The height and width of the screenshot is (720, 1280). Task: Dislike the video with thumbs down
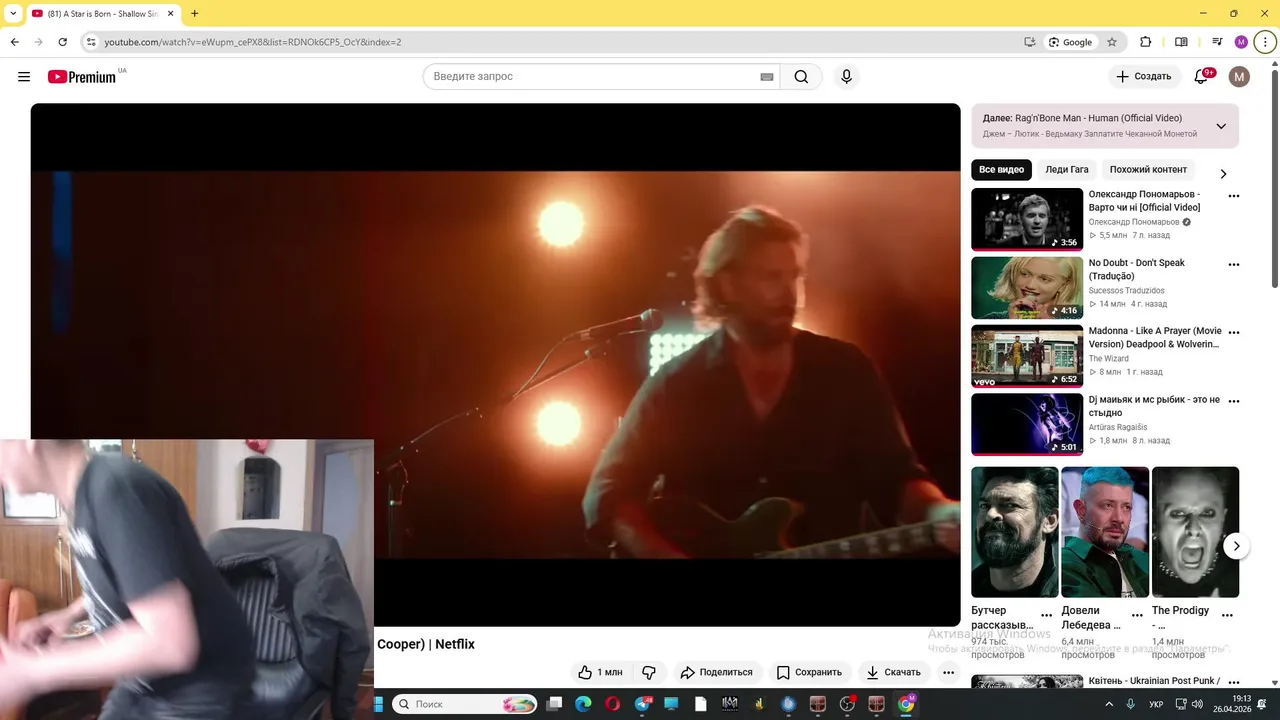coord(649,672)
